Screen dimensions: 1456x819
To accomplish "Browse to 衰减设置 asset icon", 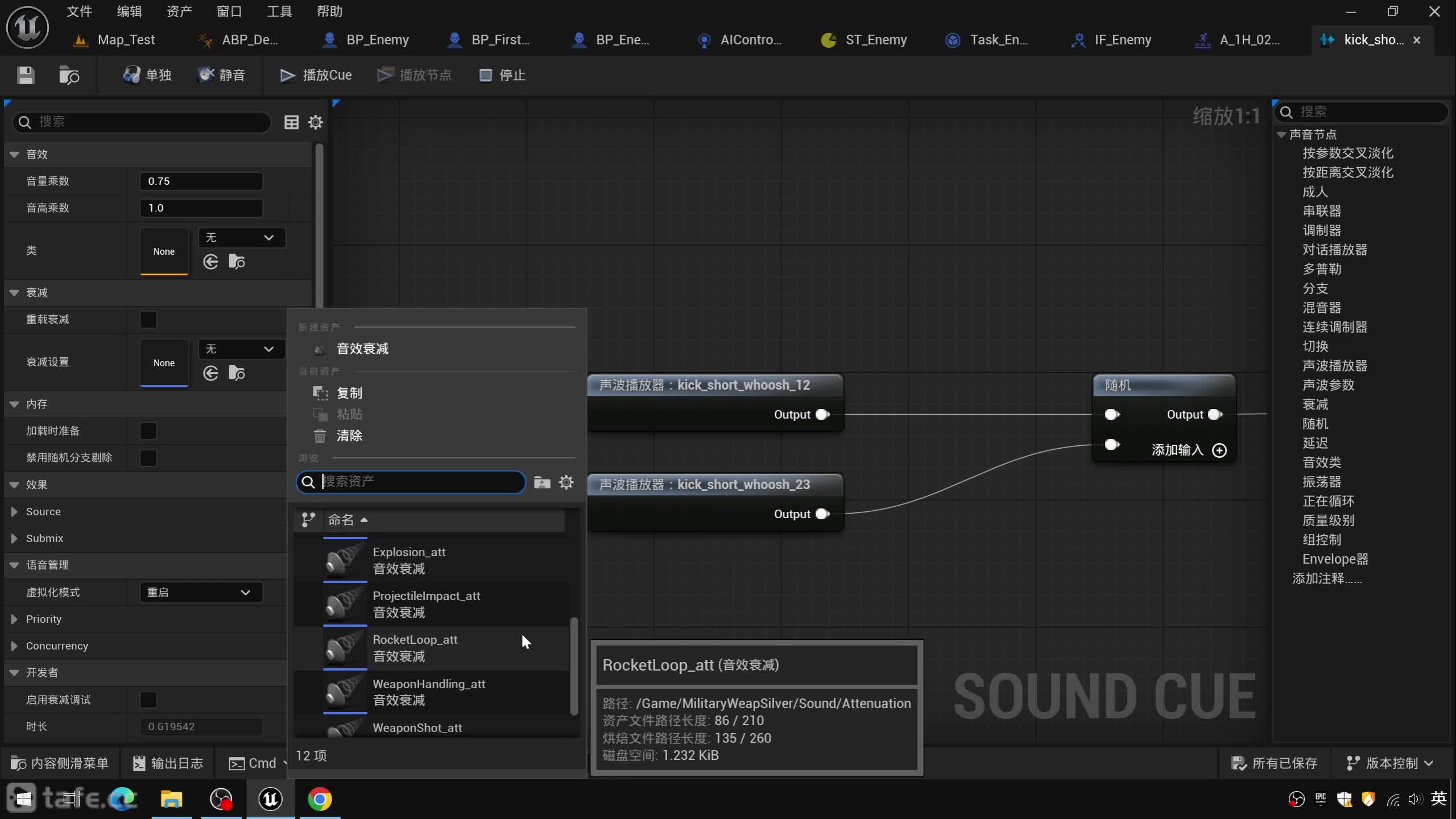I will pyautogui.click(x=237, y=374).
